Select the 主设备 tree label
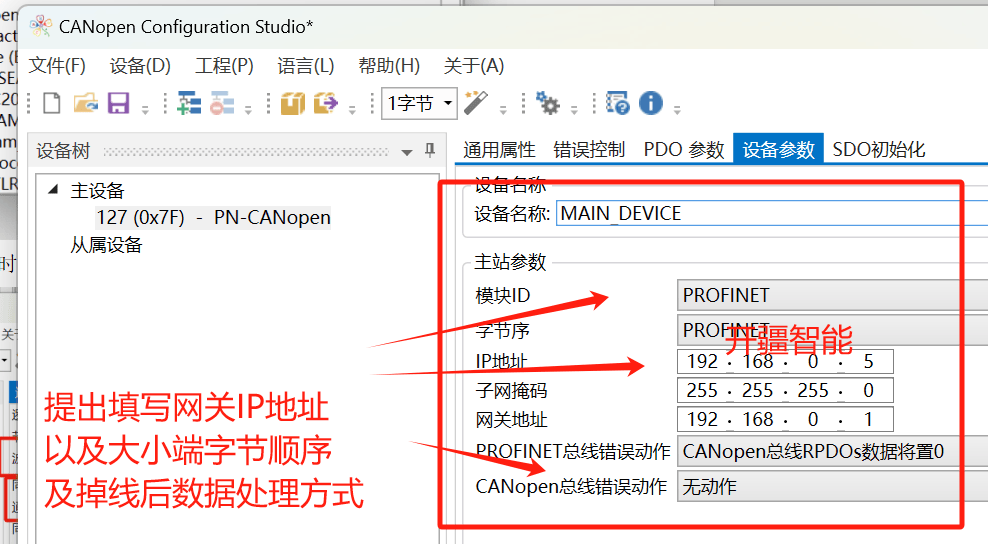The image size is (988, 544). click(97, 190)
